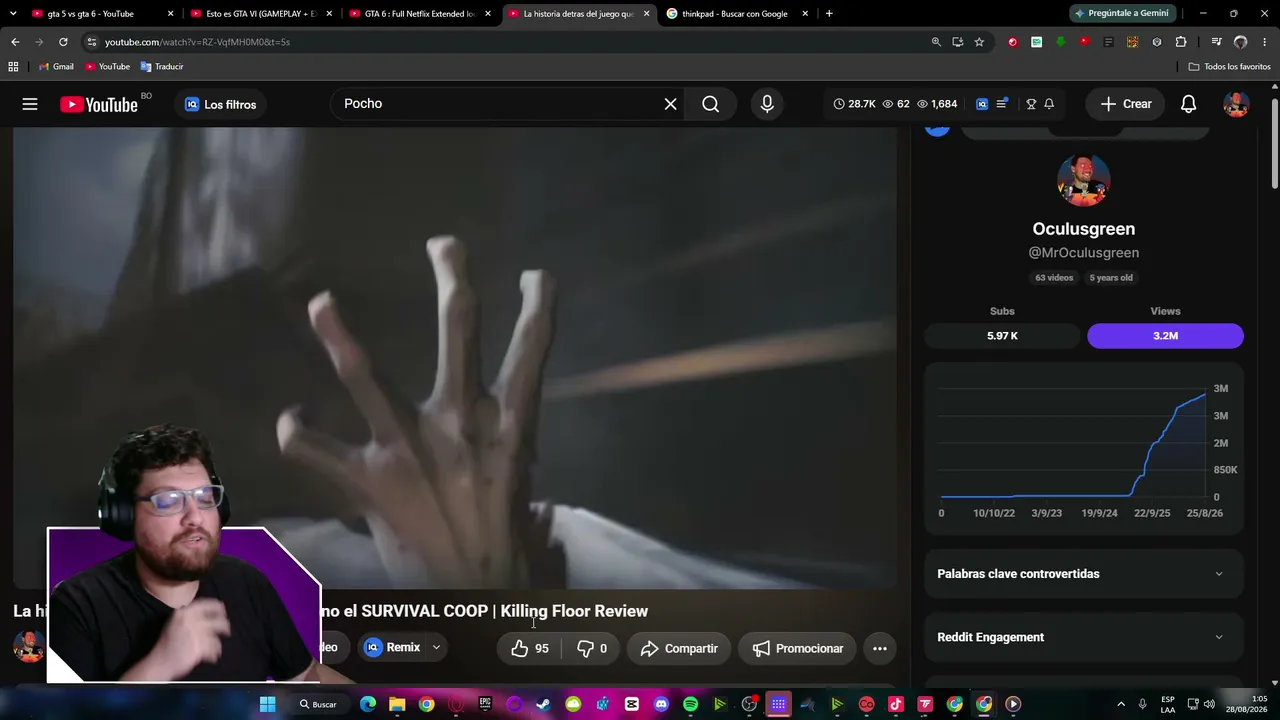This screenshot has height=720, width=1280.
Task: Click the vidIQ logo in the top stats bar
Action: click(x=982, y=104)
